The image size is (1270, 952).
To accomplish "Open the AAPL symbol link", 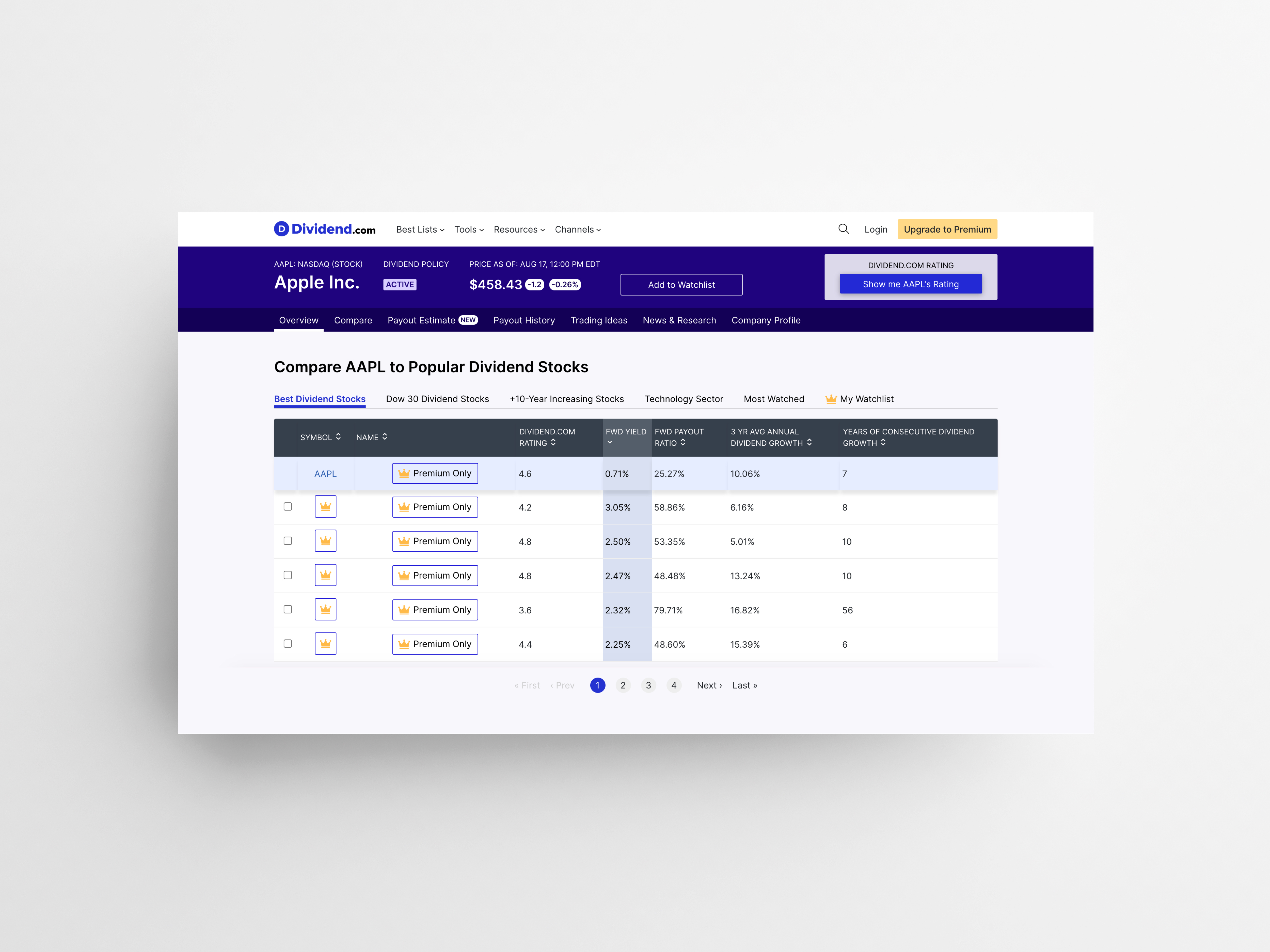I will click(x=326, y=473).
